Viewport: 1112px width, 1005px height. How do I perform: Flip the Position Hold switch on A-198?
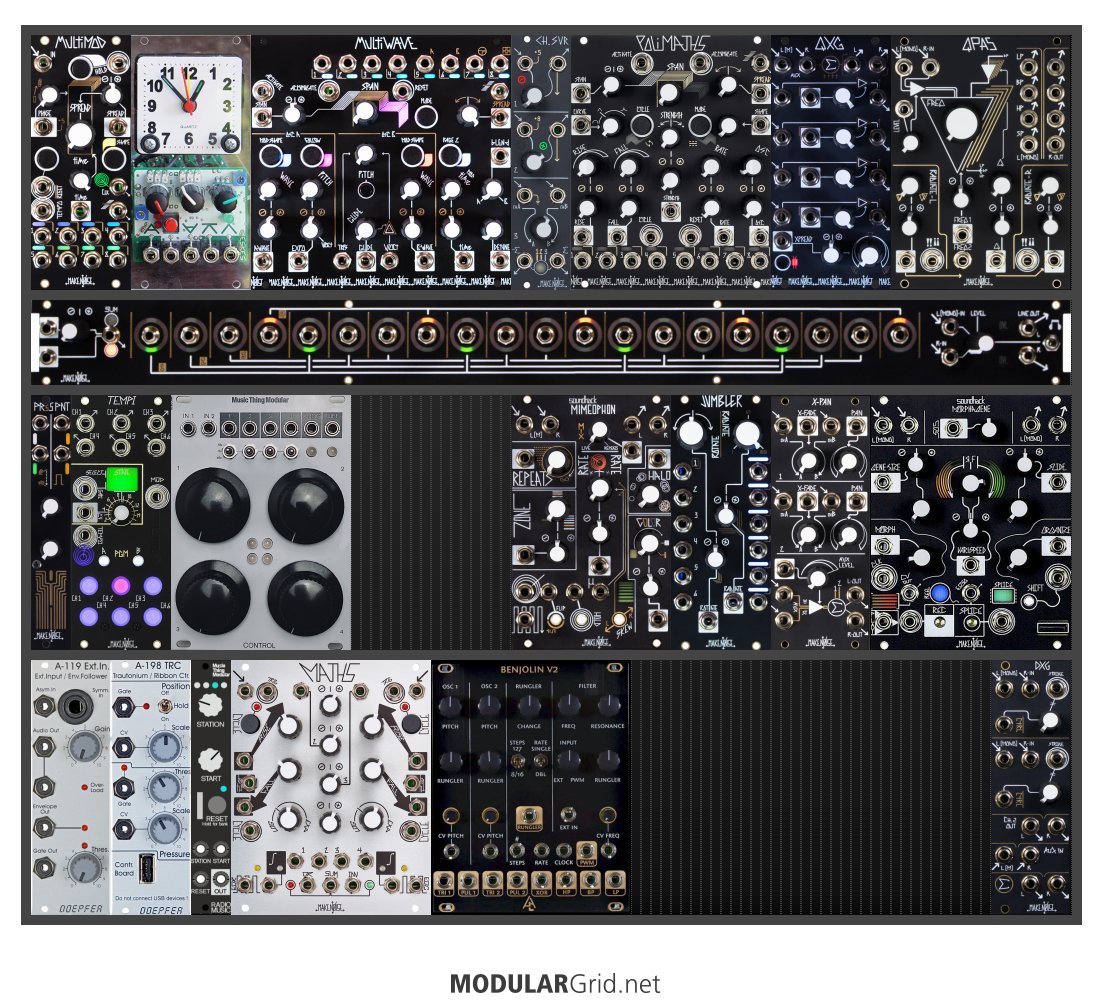pyautogui.click(x=165, y=706)
